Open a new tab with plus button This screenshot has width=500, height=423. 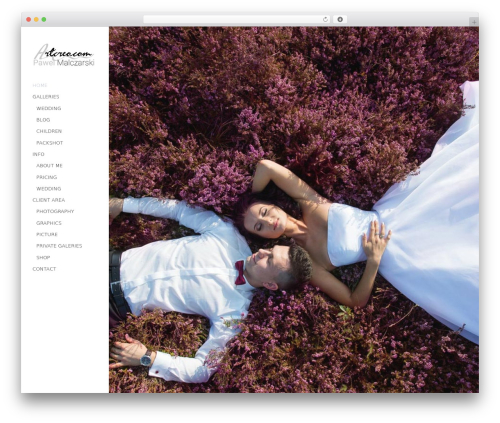click(x=474, y=22)
